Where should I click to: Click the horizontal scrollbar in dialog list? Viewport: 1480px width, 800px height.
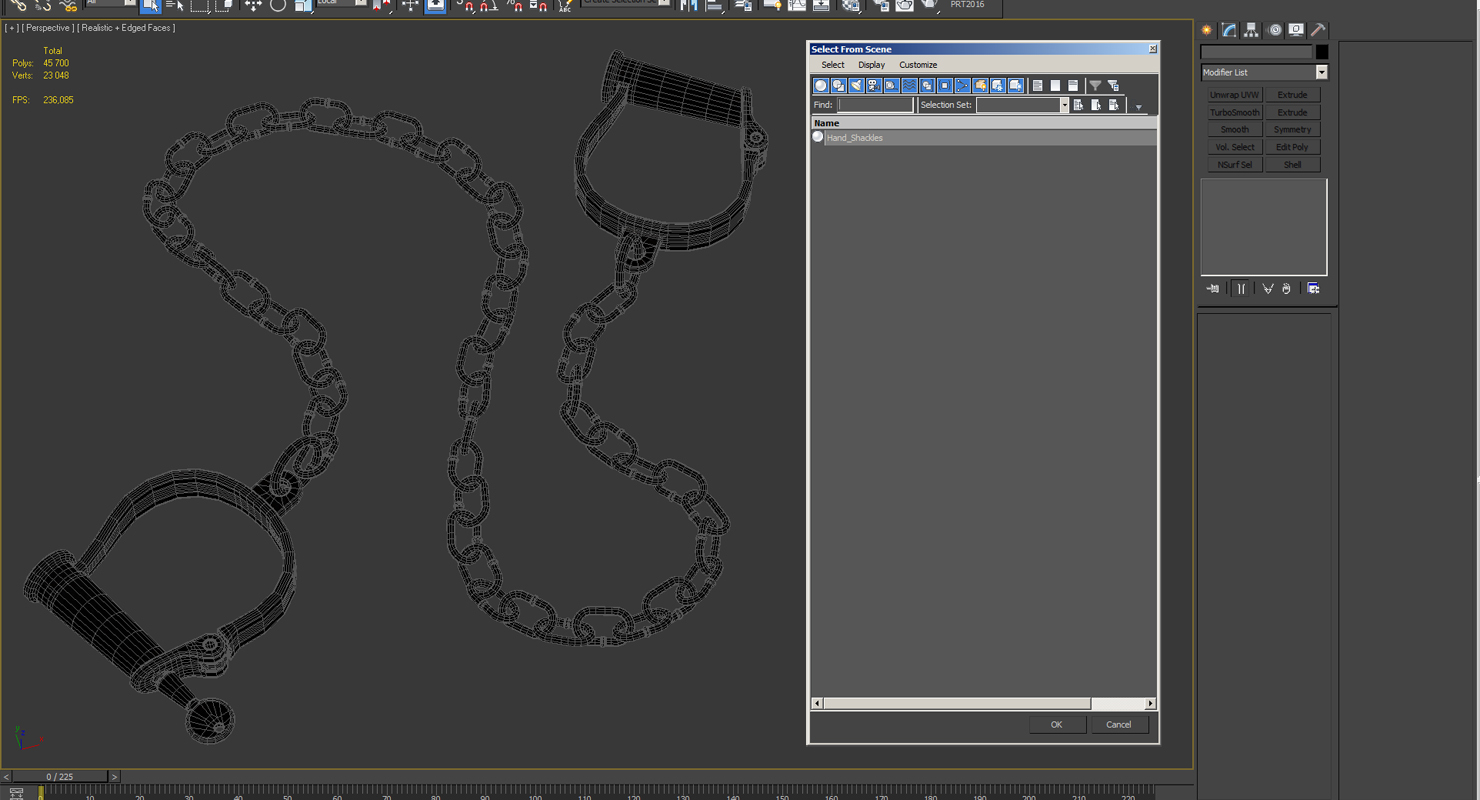point(957,704)
